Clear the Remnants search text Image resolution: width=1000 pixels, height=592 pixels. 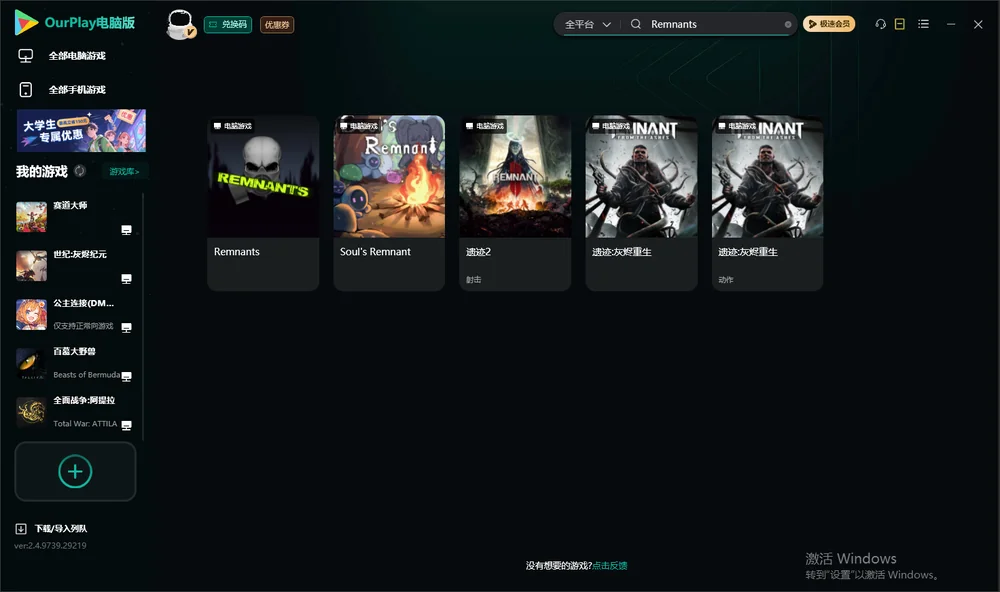tap(788, 24)
